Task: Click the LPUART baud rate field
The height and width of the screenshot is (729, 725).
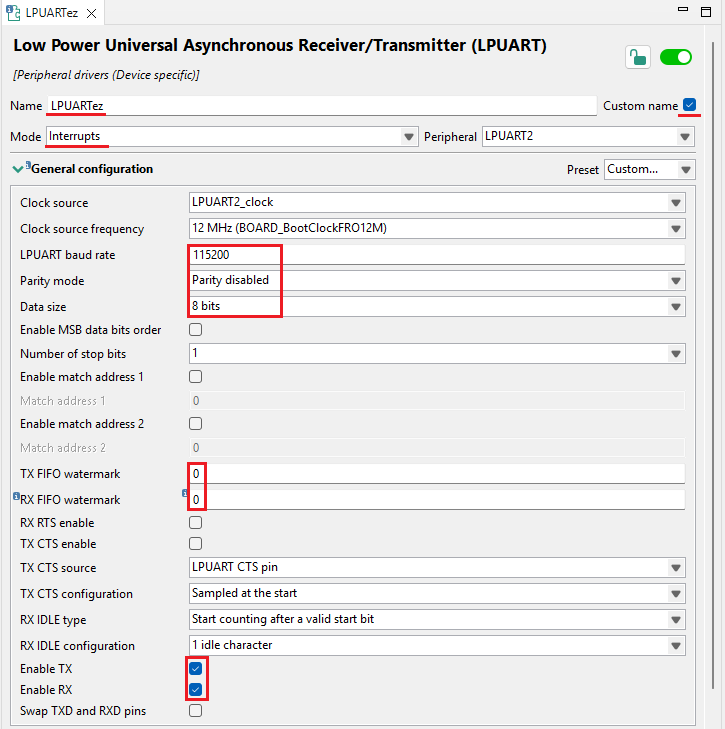Action: pyautogui.click(x=436, y=255)
